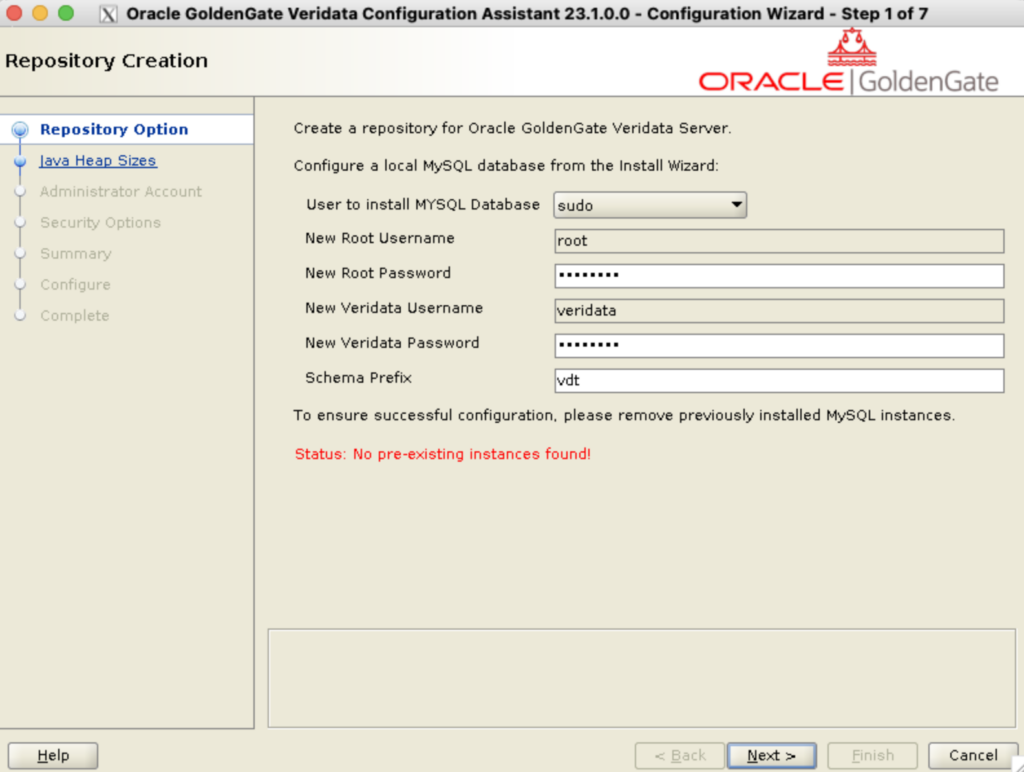This screenshot has height=772, width=1024.
Task: Click the Java Heap Sizes step bullet
Action: coord(20,161)
